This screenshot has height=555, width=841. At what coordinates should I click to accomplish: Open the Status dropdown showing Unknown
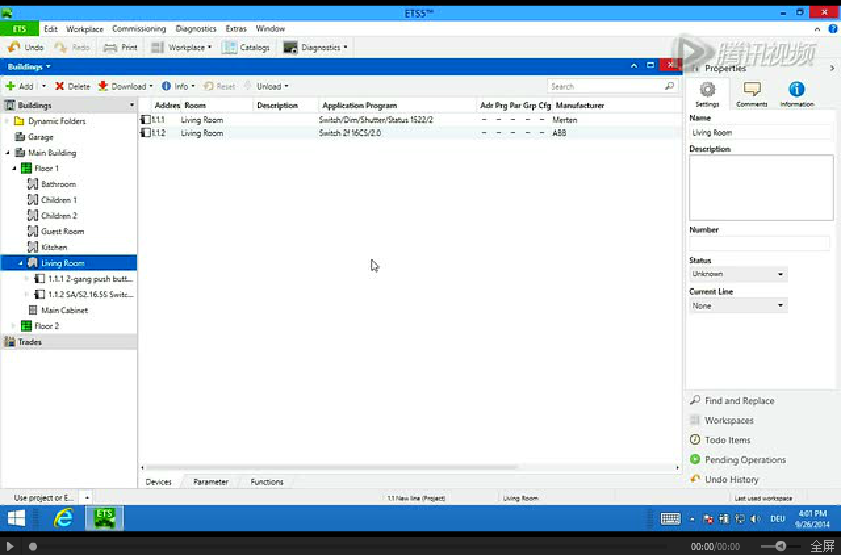[738, 274]
